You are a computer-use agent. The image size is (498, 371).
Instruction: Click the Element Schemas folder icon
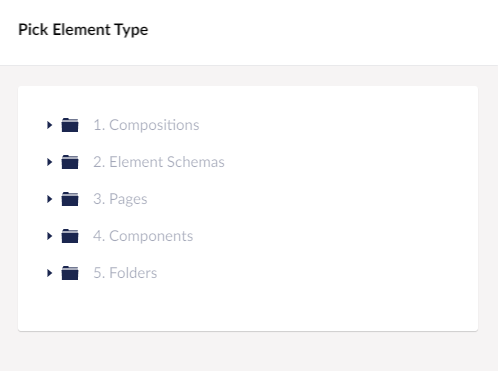click(x=70, y=162)
